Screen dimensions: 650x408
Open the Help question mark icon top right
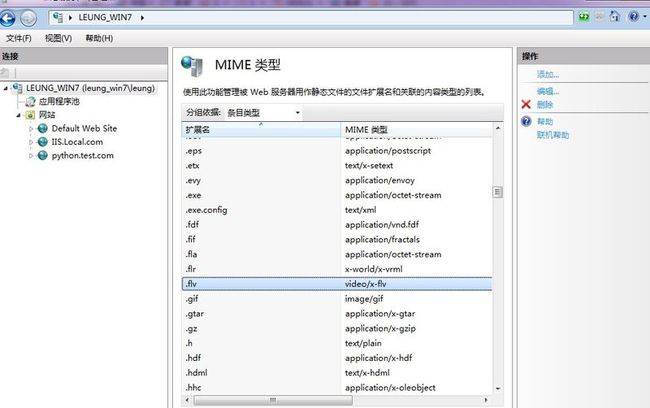pos(633,17)
